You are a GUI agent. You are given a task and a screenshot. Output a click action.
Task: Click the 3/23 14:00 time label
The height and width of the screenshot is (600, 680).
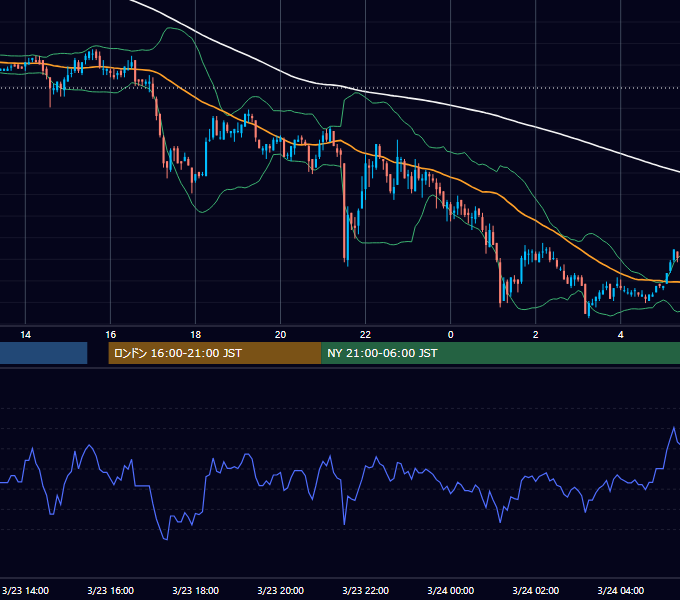(x=26, y=590)
